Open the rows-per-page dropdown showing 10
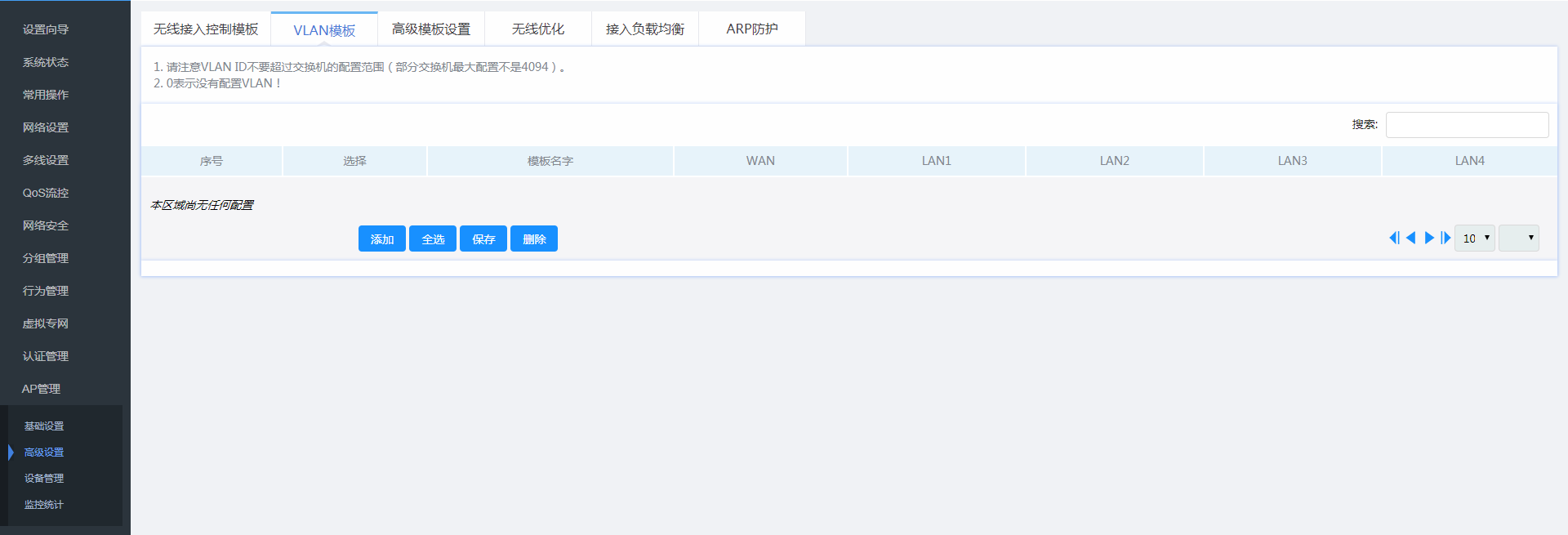 pyautogui.click(x=1475, y=239)
